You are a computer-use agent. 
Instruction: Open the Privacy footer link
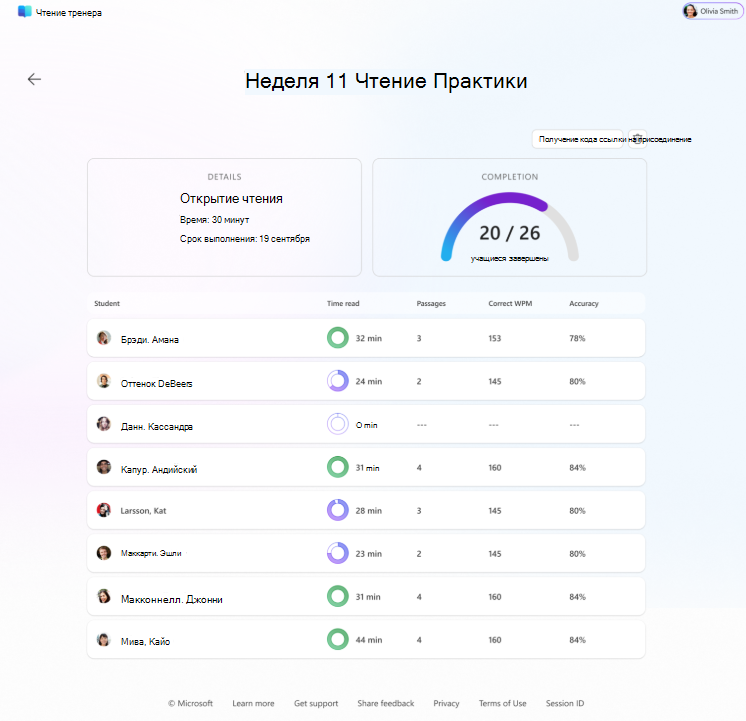(446, 703)
